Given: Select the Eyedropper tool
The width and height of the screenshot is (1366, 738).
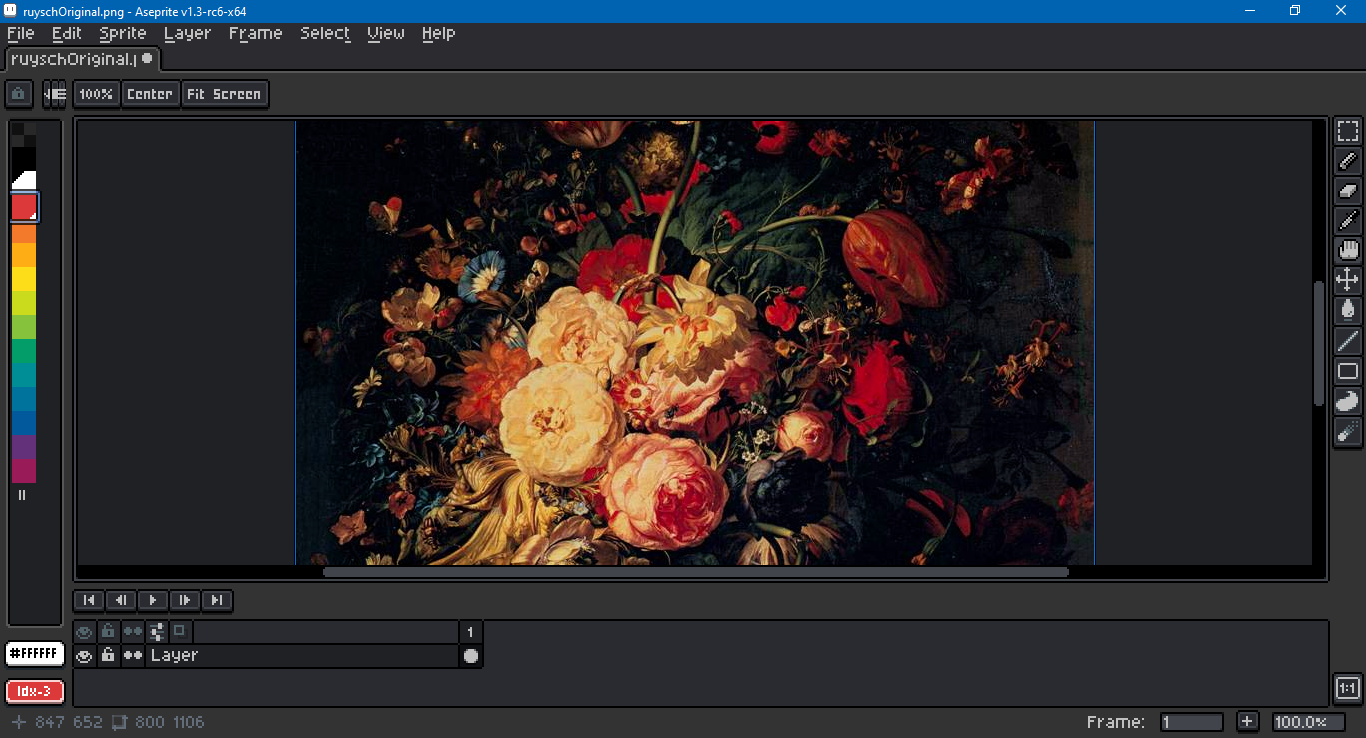Looking at the screenshot, I should click(1347, 221).
